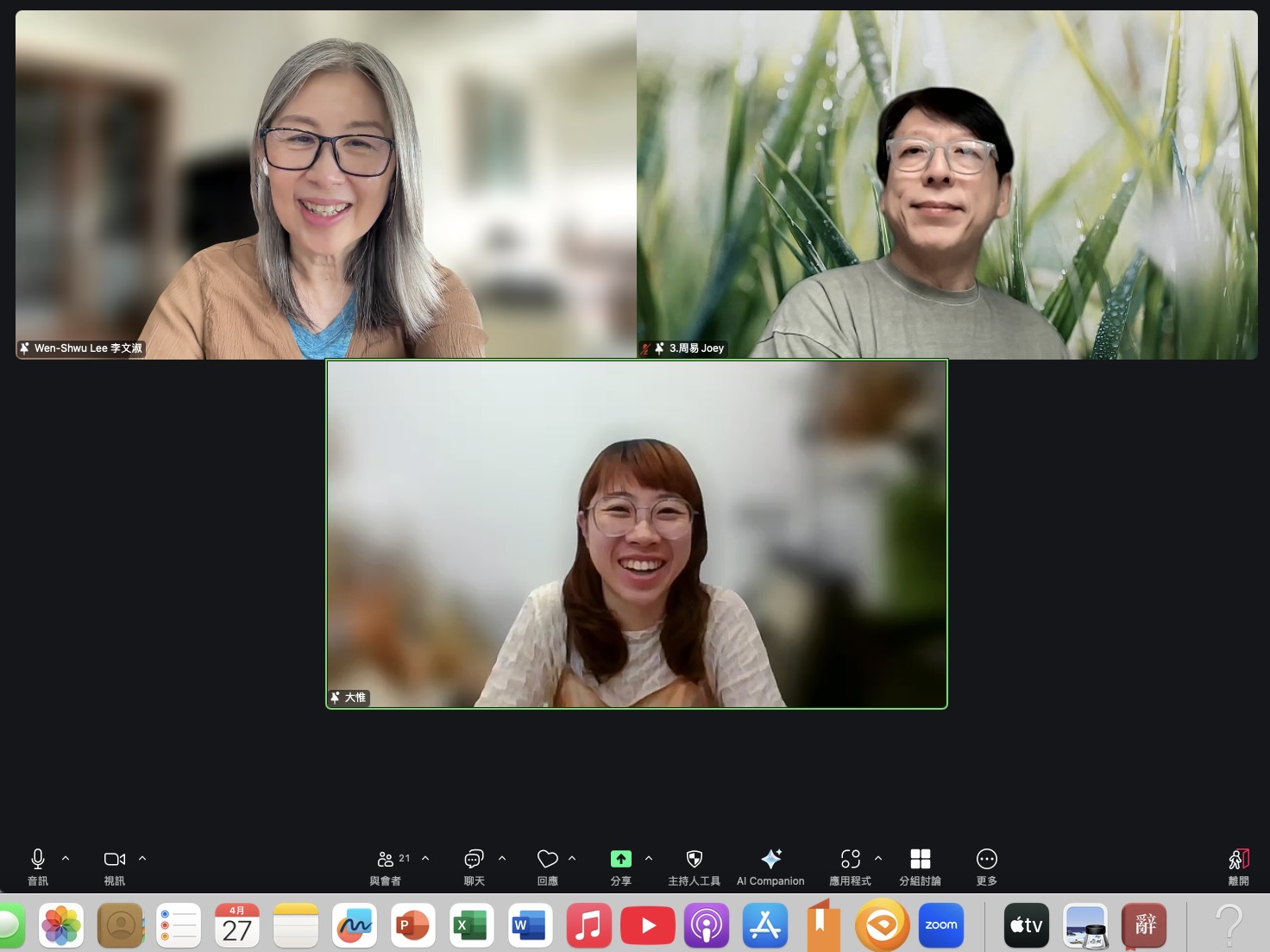Open Notes app in Dock
The image size is (1270, 952).
[296, 926]
